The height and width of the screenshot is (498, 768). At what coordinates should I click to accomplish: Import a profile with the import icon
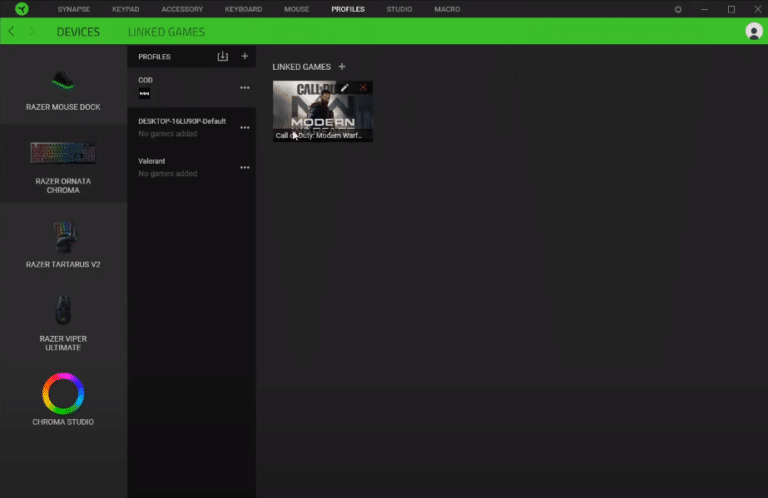(x=222, y=56)
